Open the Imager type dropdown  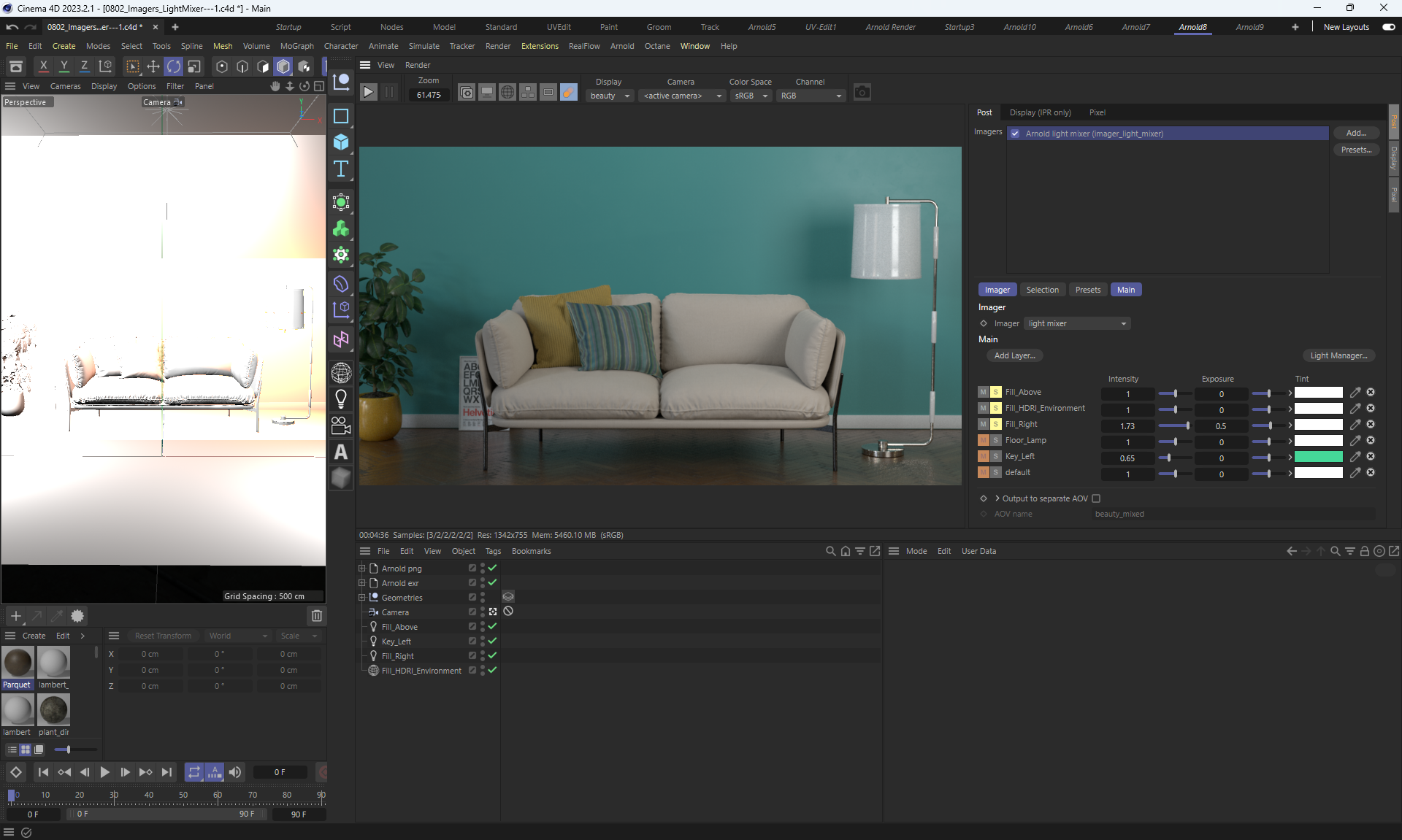click(1077, 323)
